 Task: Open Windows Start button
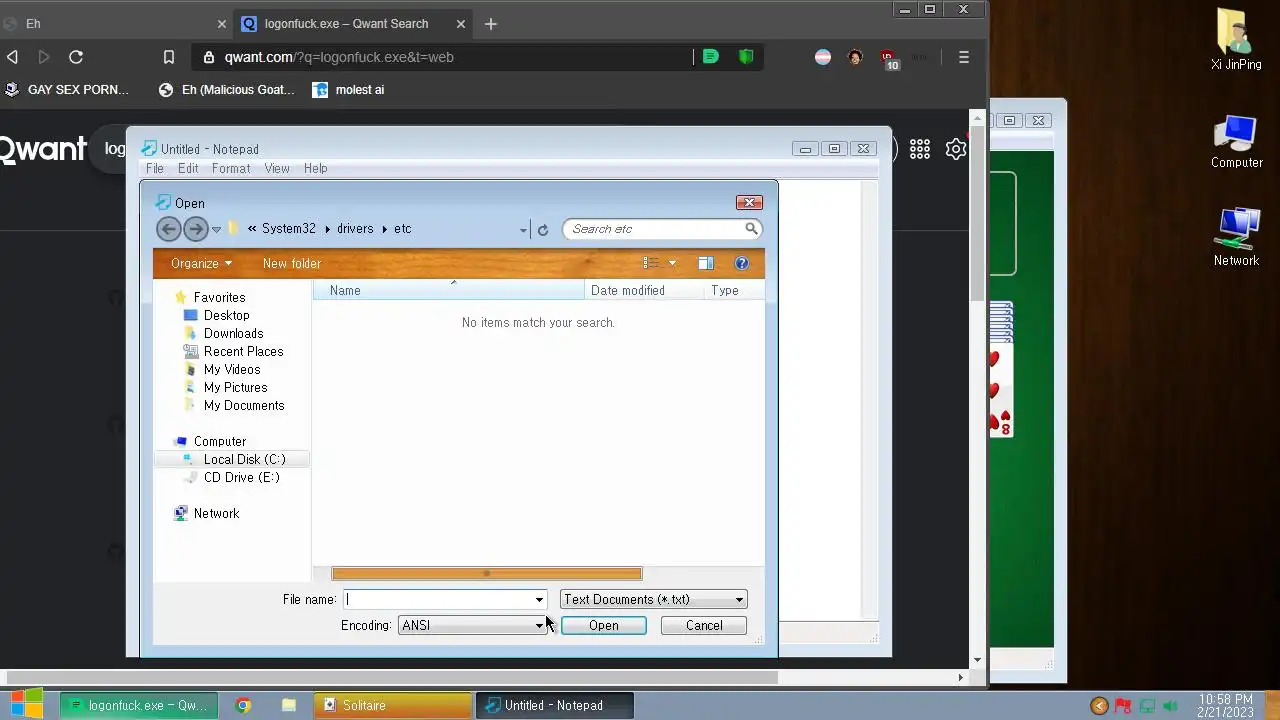pos(26,704)
